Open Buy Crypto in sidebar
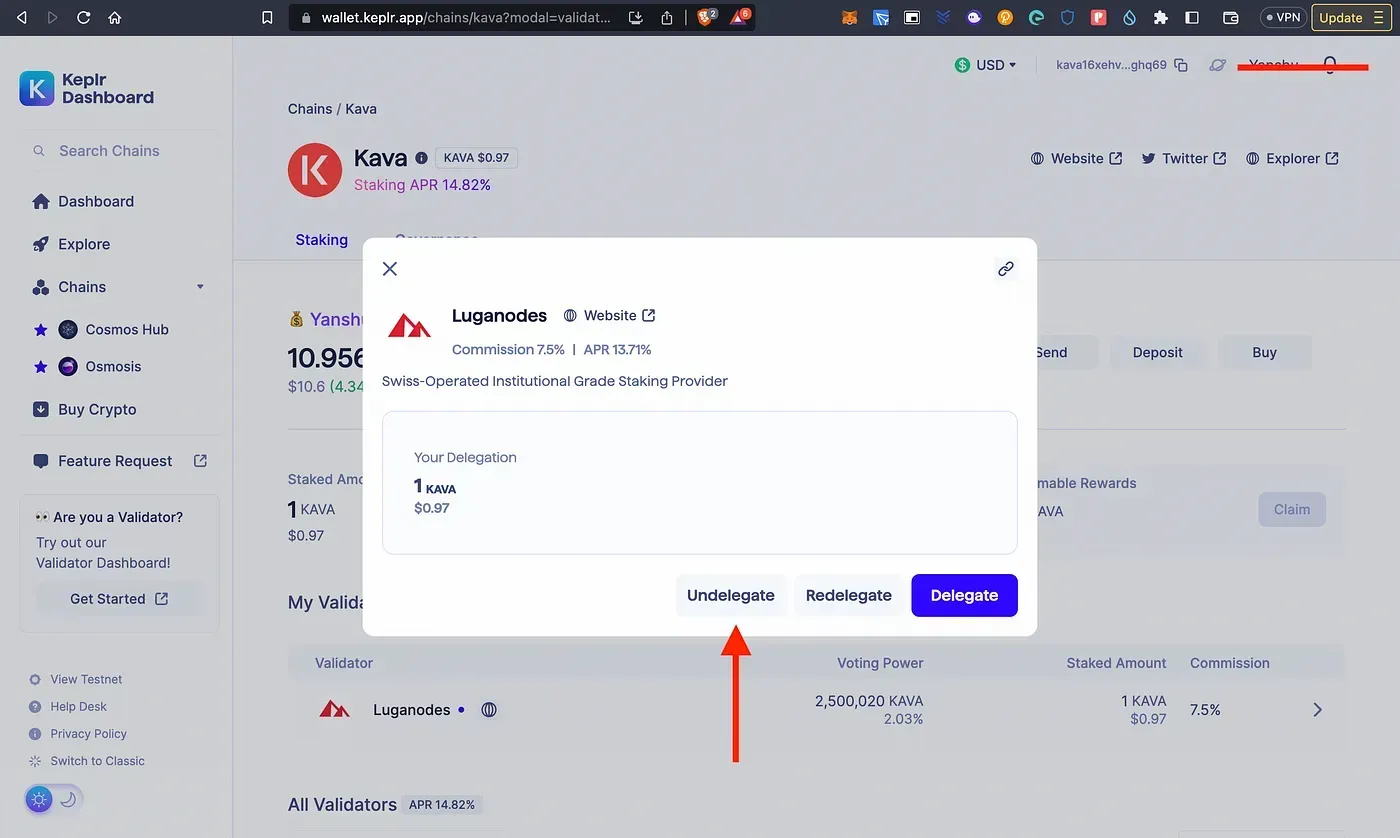The width and height of the screenshot is (1400, 838). tap(84, 409)
